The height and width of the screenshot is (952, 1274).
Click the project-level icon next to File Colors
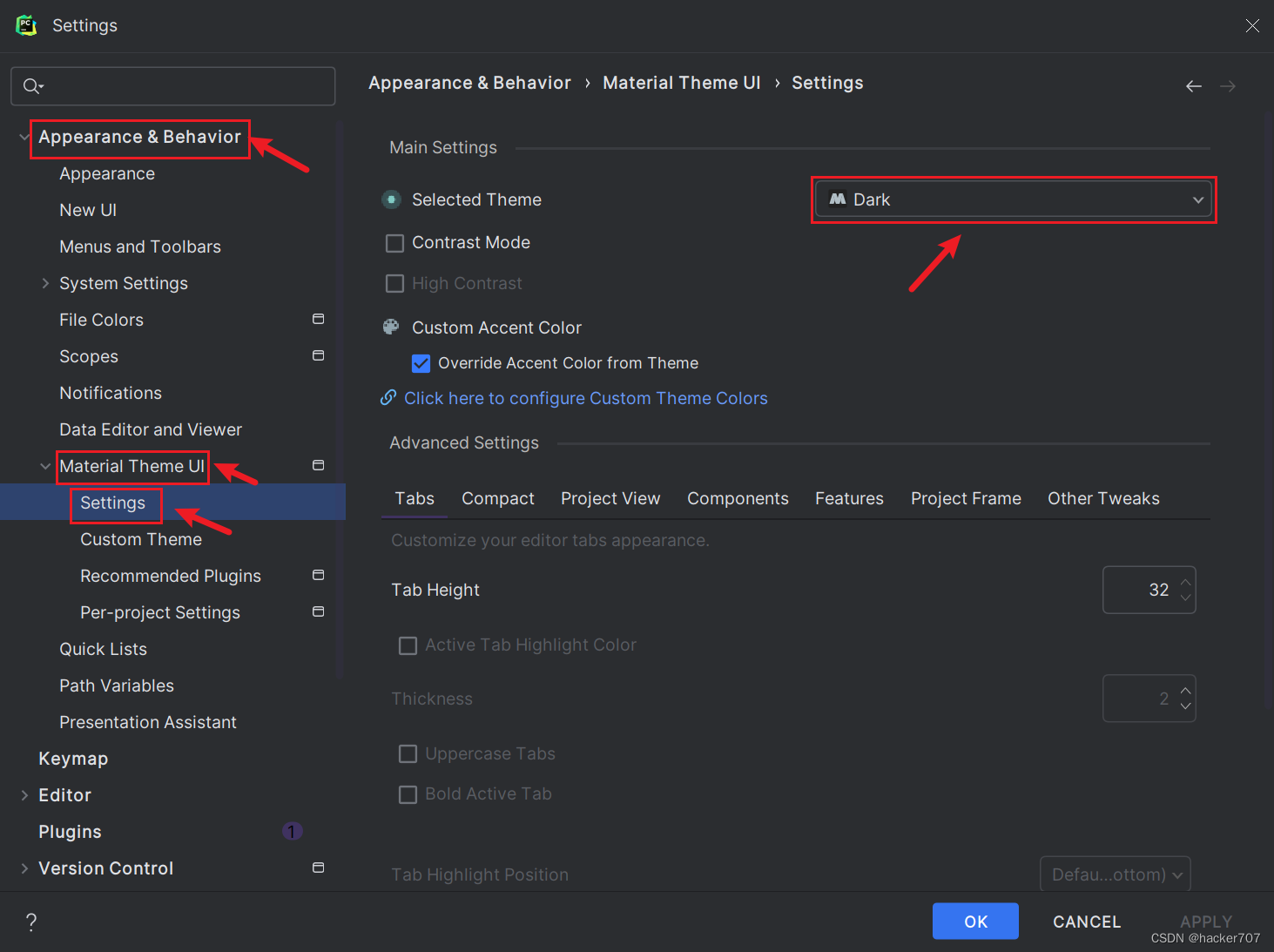point(319,320)
